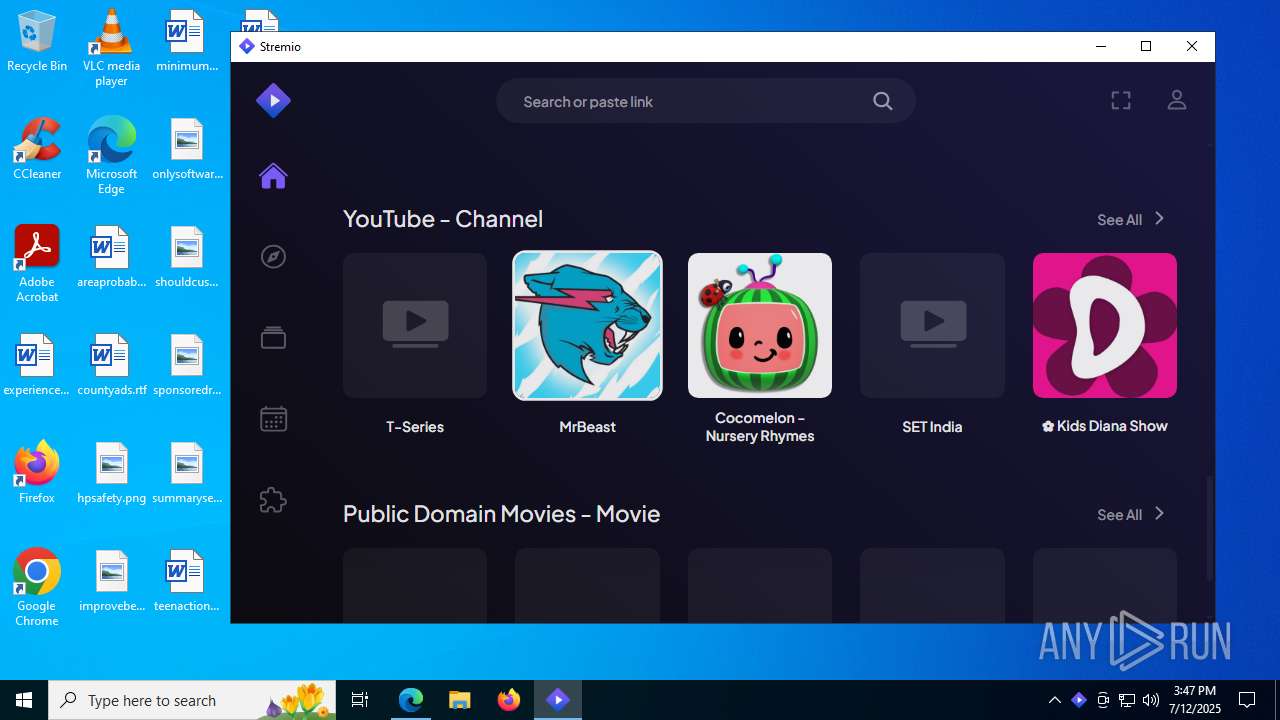Open the Board home icon
Screen dimensions: 1280x720
[273, 176]
